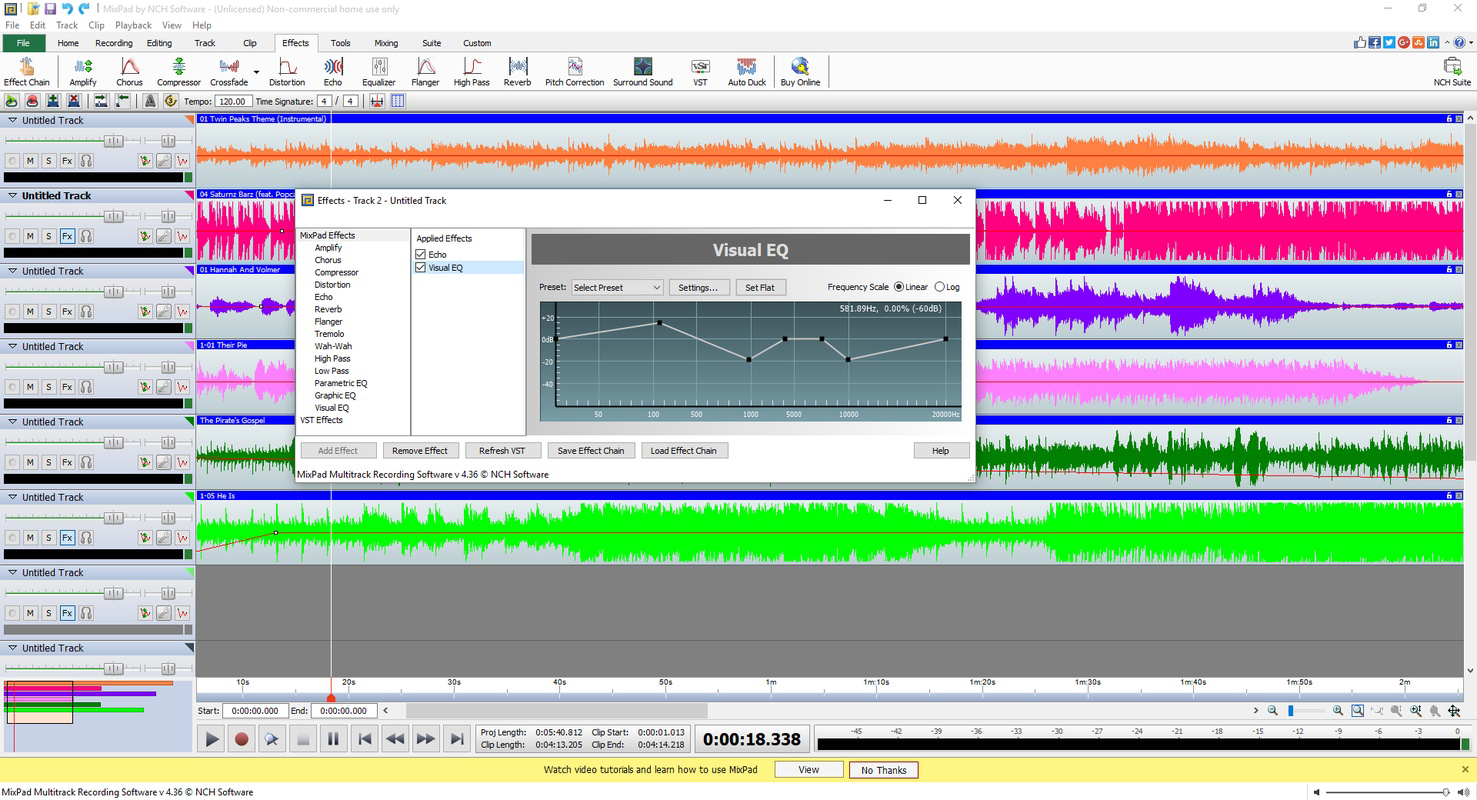Select the Linear frequency scale radio

pyautogui.click(x=899, y=287)
